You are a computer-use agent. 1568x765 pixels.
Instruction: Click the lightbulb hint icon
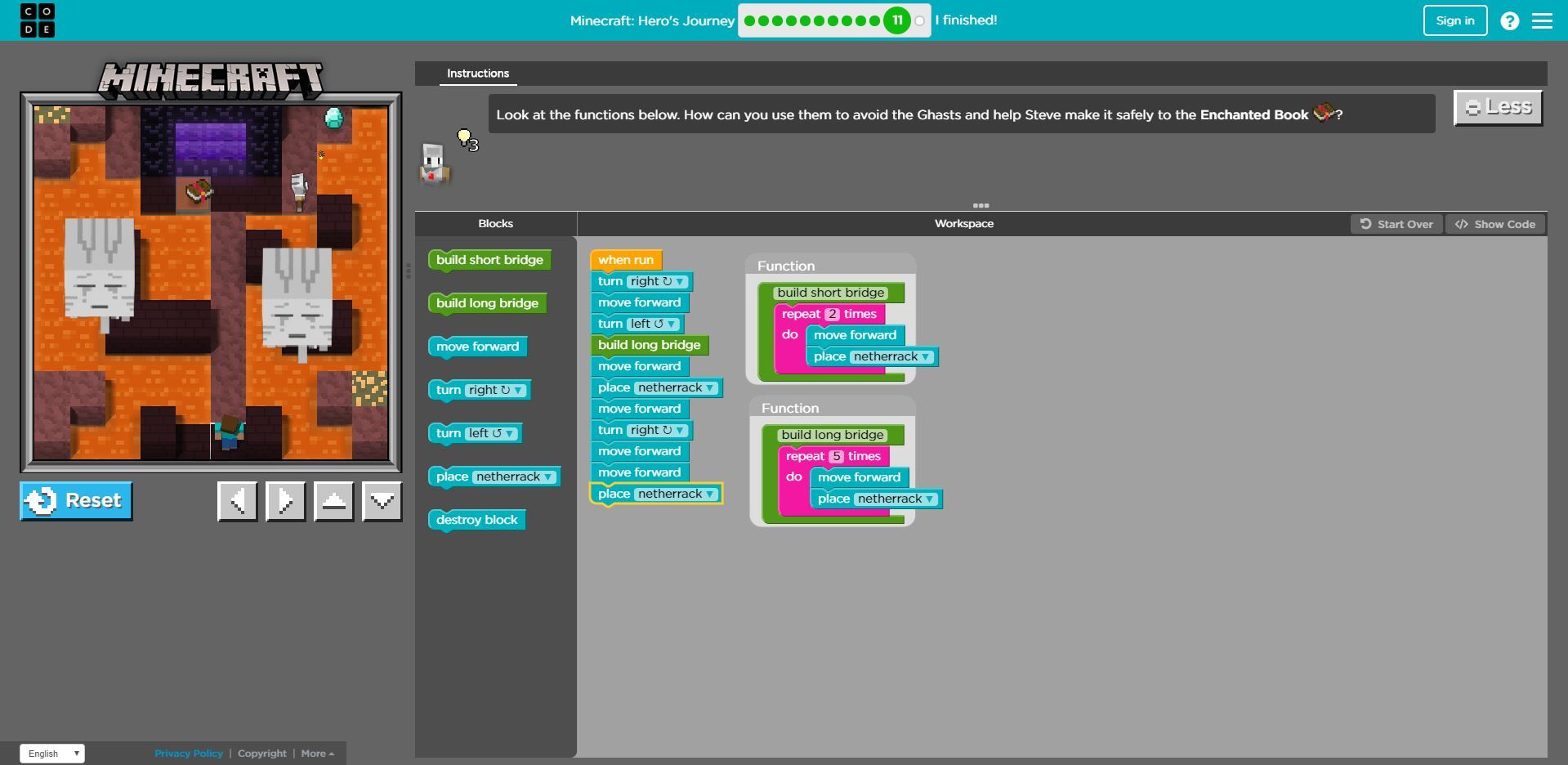(x=464, y=136)
